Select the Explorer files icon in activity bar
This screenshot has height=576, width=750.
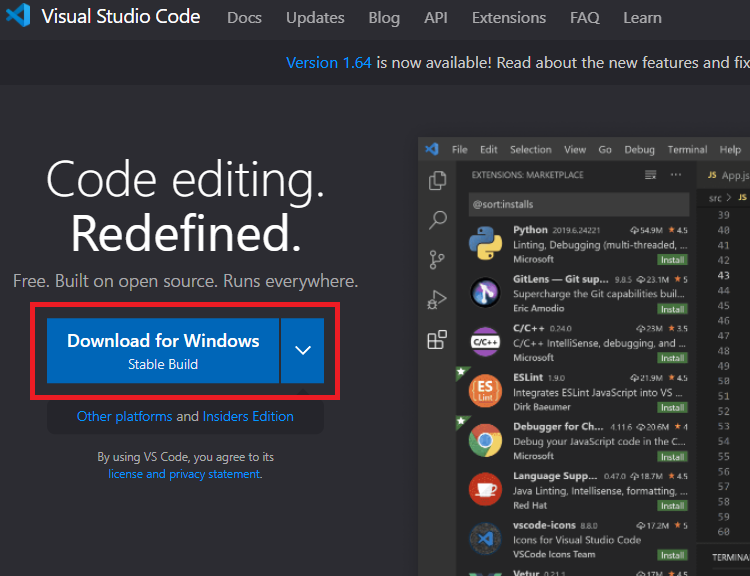pyautogui.click(x=437, y=181)
